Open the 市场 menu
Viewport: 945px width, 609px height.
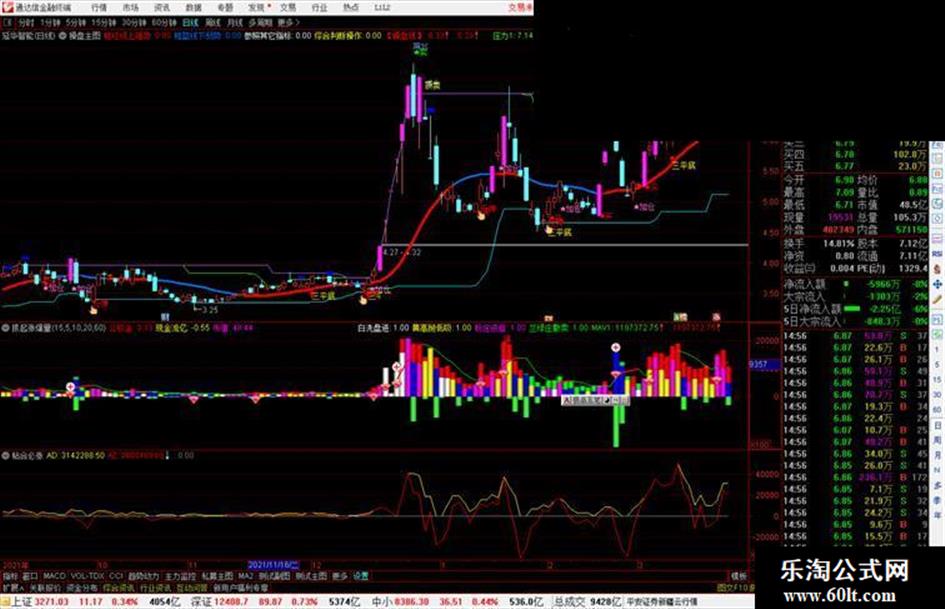pyautogui.click(x=130, y=8)
